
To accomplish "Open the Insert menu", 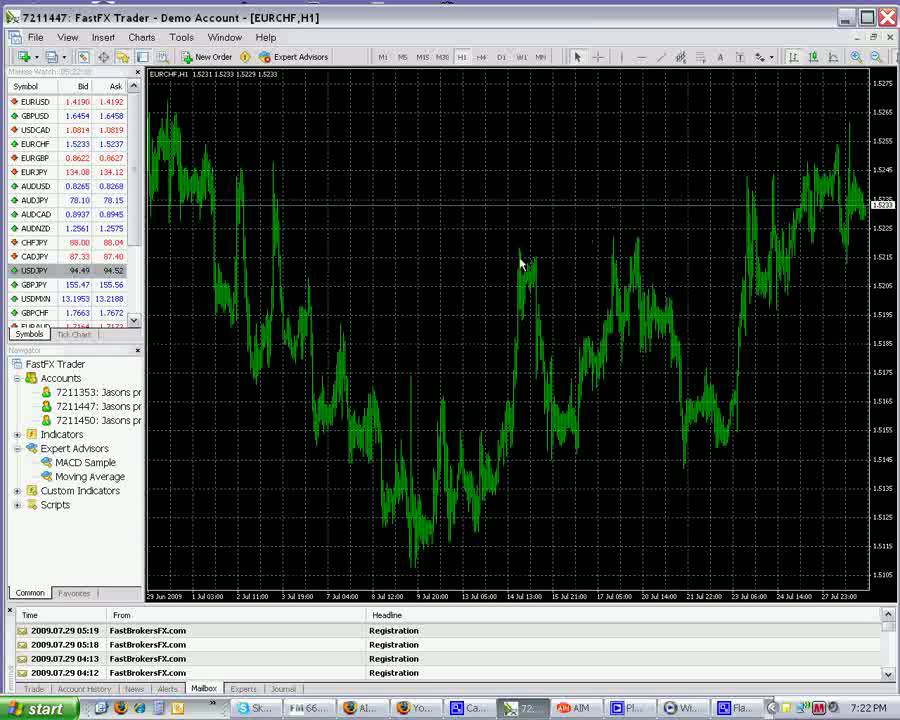I will pos(103,37).
